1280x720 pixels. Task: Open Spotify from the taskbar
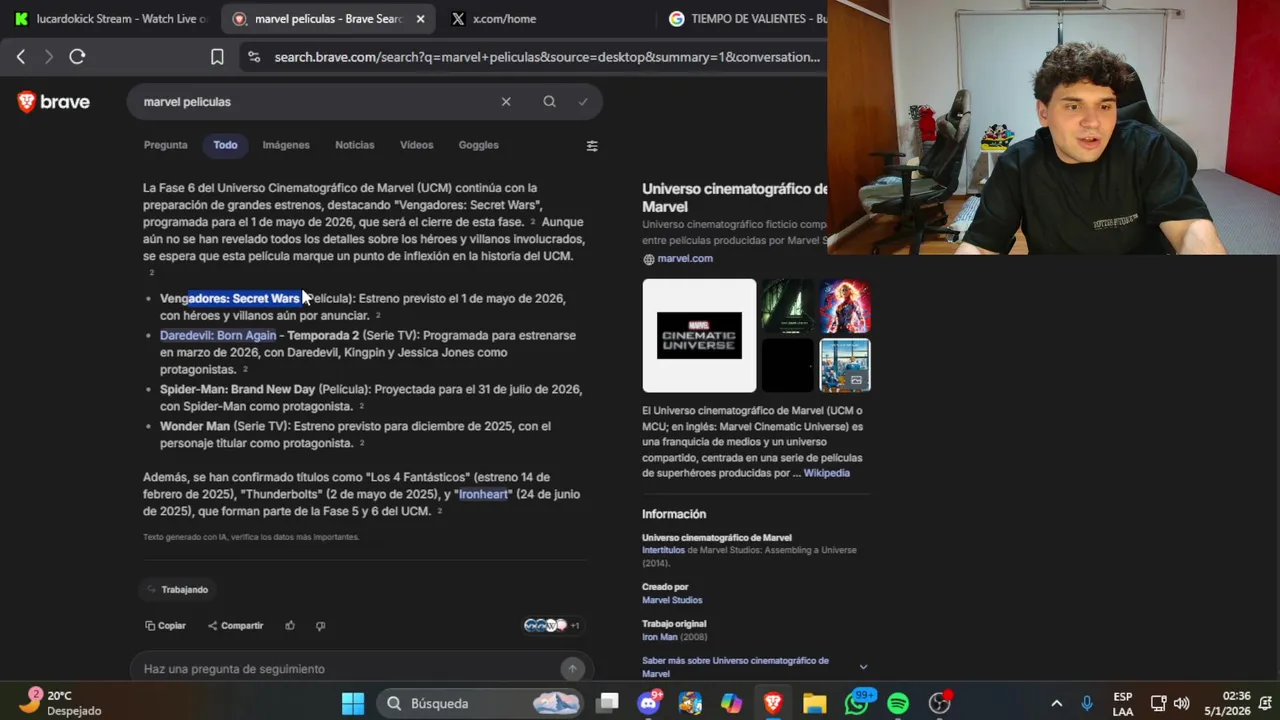point(898,704)
